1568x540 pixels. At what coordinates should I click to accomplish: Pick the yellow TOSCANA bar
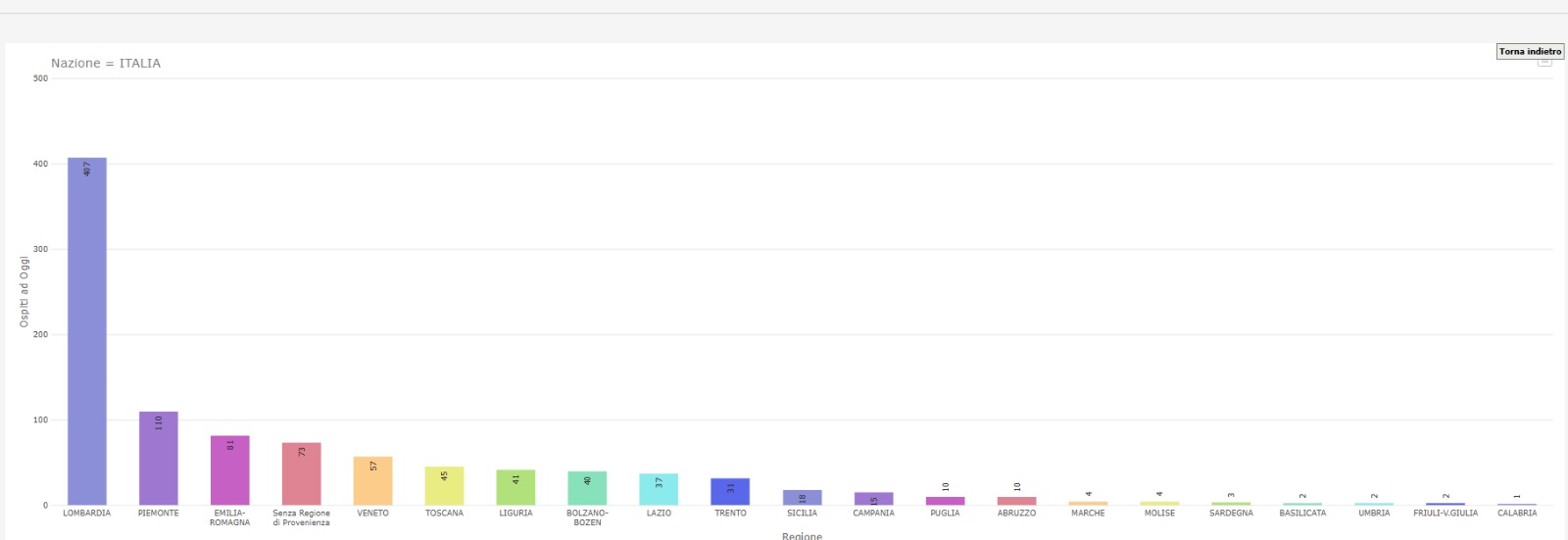coord(444,486)
